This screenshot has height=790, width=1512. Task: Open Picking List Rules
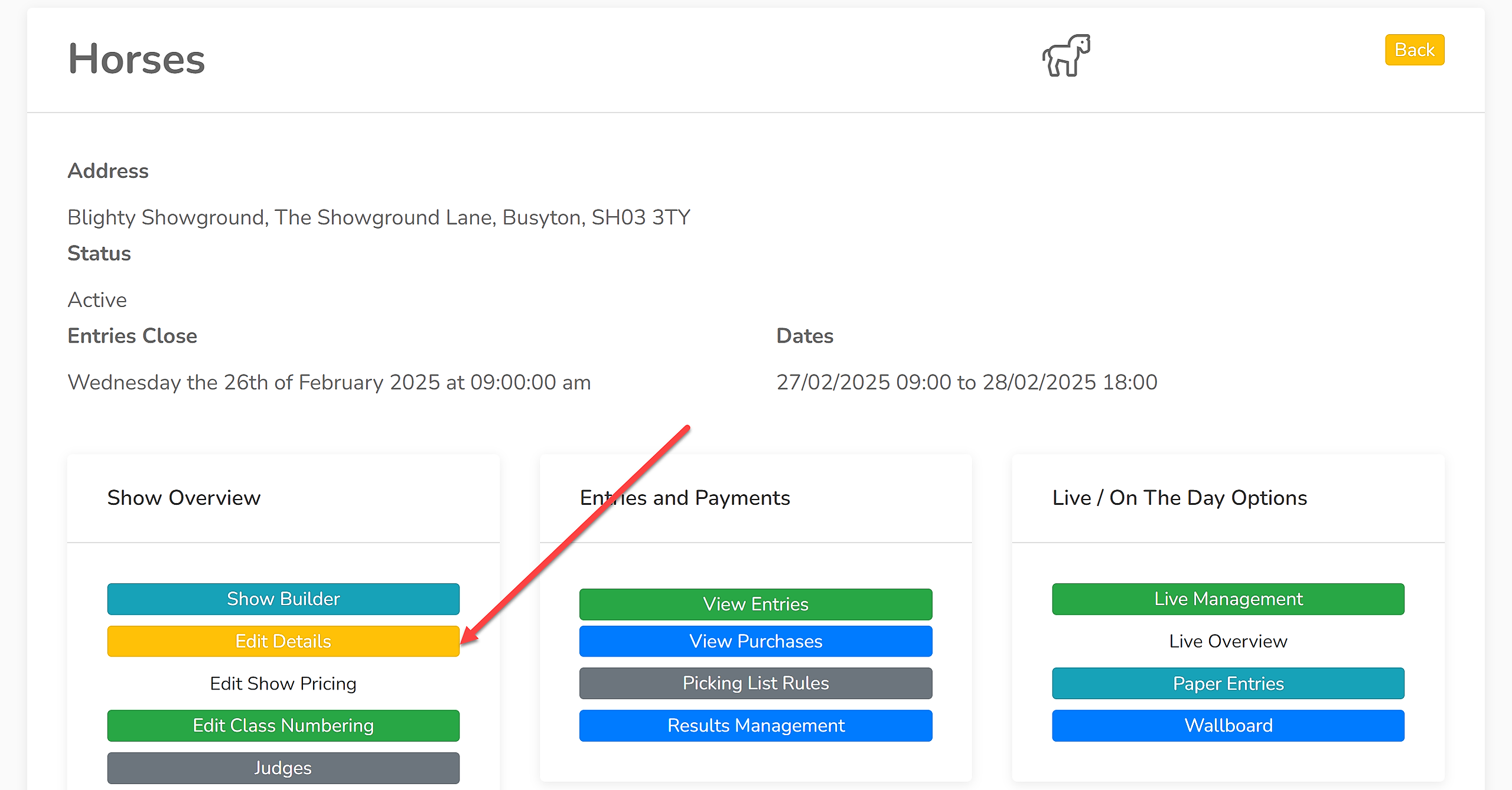pyautogui.click(x=756, y=683)
